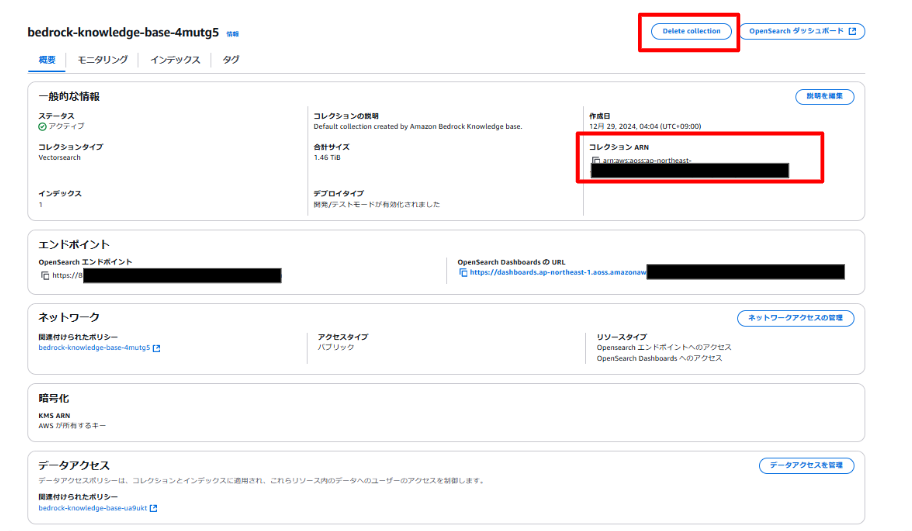Open network policy bedrock-knowledge-base-4mutg5 link
912x531 pixels.
pyautogui.click(x=94, y=348)
